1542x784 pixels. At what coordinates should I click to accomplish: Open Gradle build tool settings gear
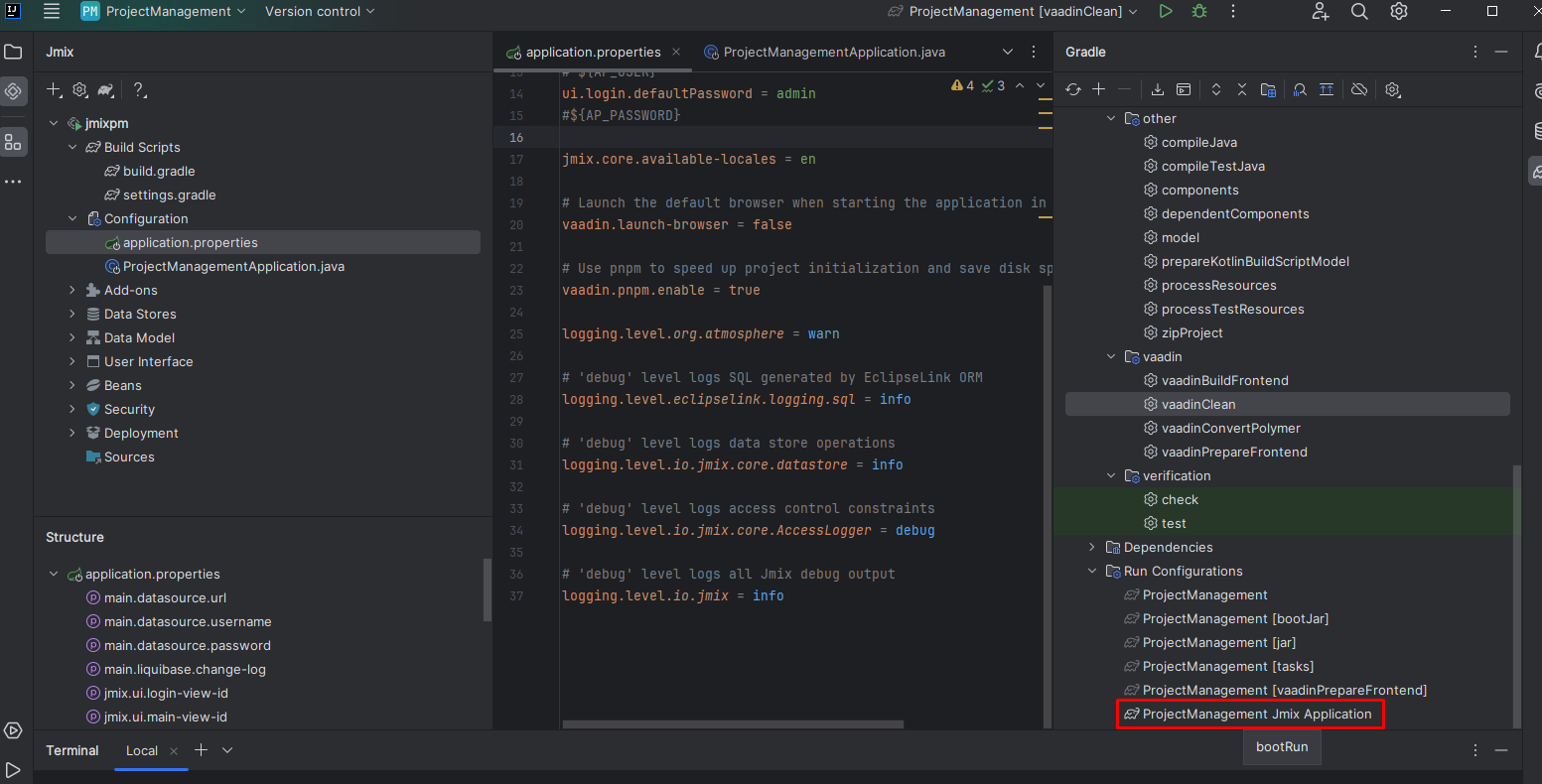tap(1392, 89)
